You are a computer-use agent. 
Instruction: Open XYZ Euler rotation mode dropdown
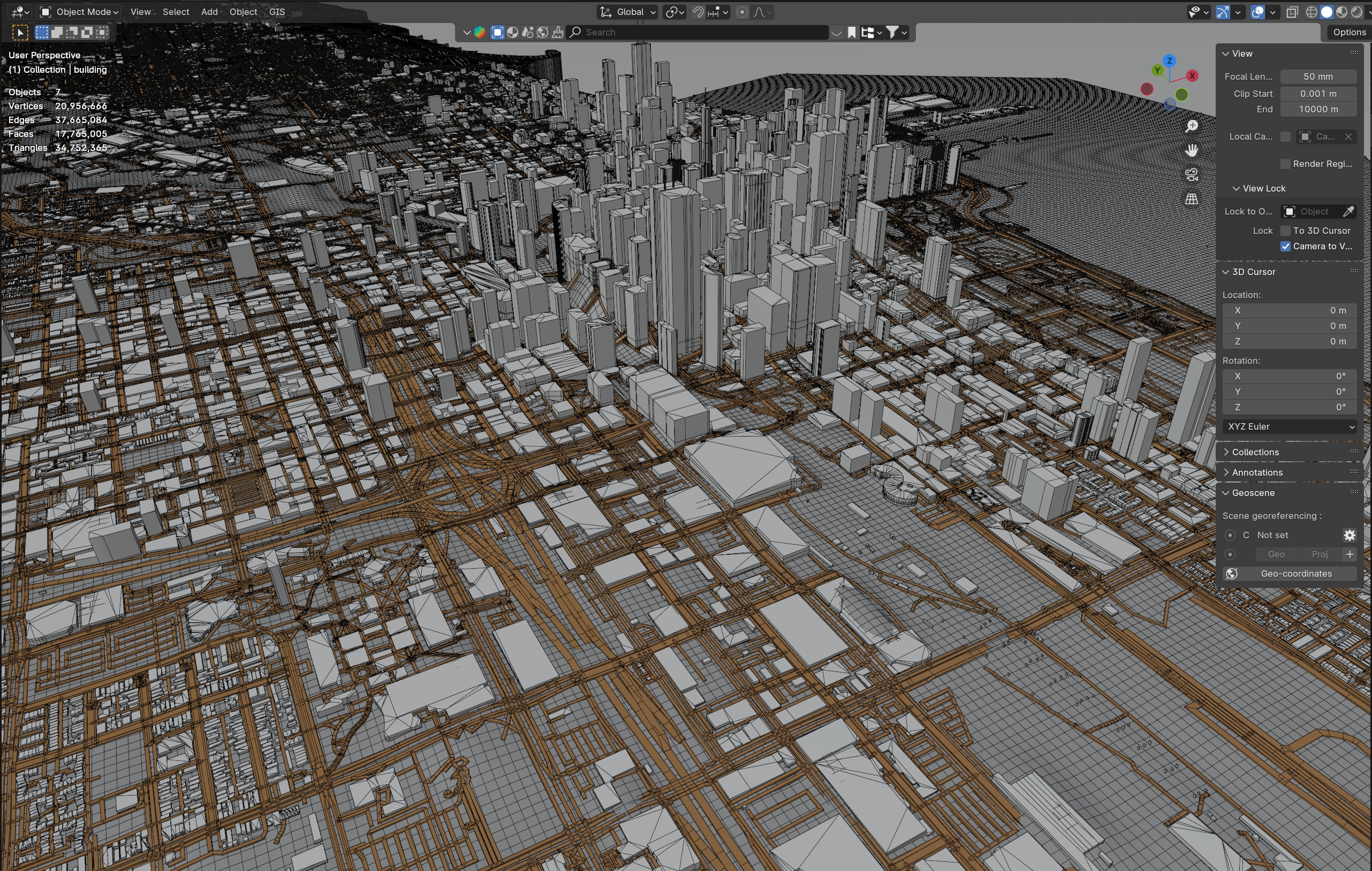(x=1290, y=426)
